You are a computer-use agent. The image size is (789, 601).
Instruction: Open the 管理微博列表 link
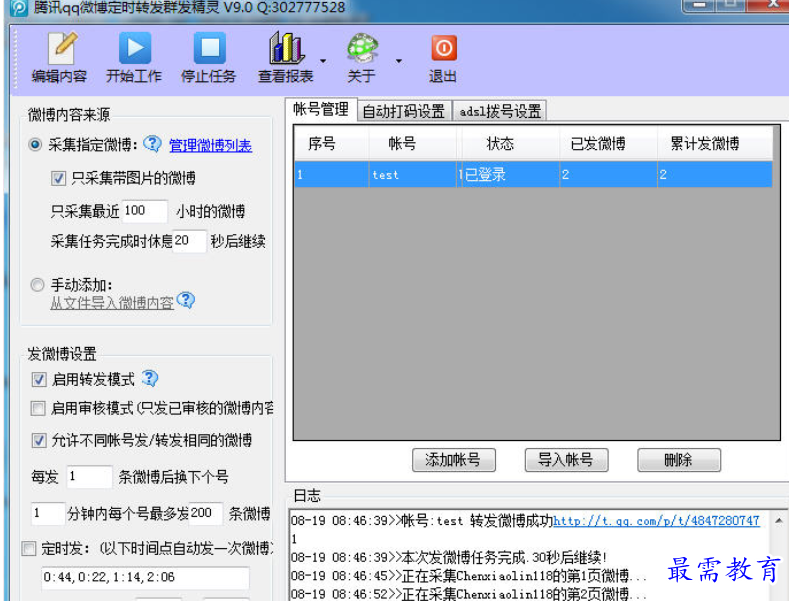210,146
